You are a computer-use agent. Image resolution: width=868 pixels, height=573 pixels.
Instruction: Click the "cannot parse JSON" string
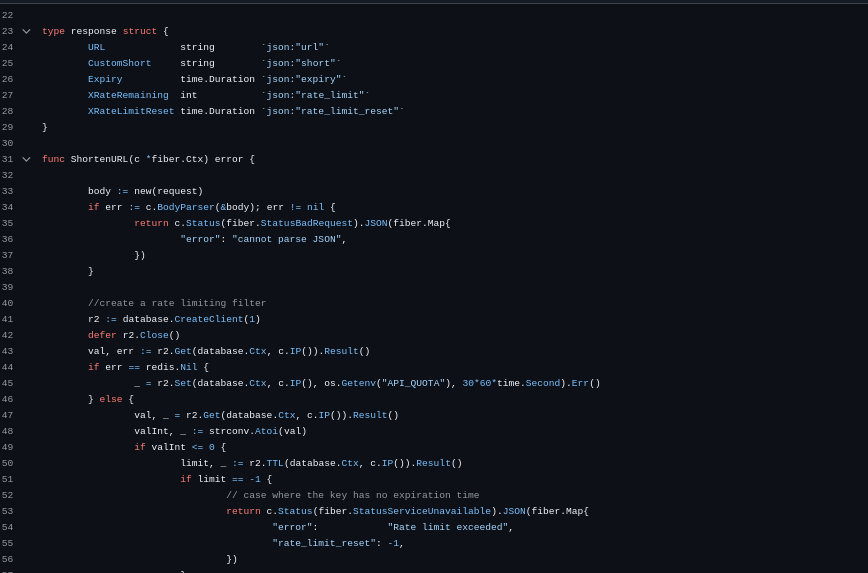click(288, 239)
